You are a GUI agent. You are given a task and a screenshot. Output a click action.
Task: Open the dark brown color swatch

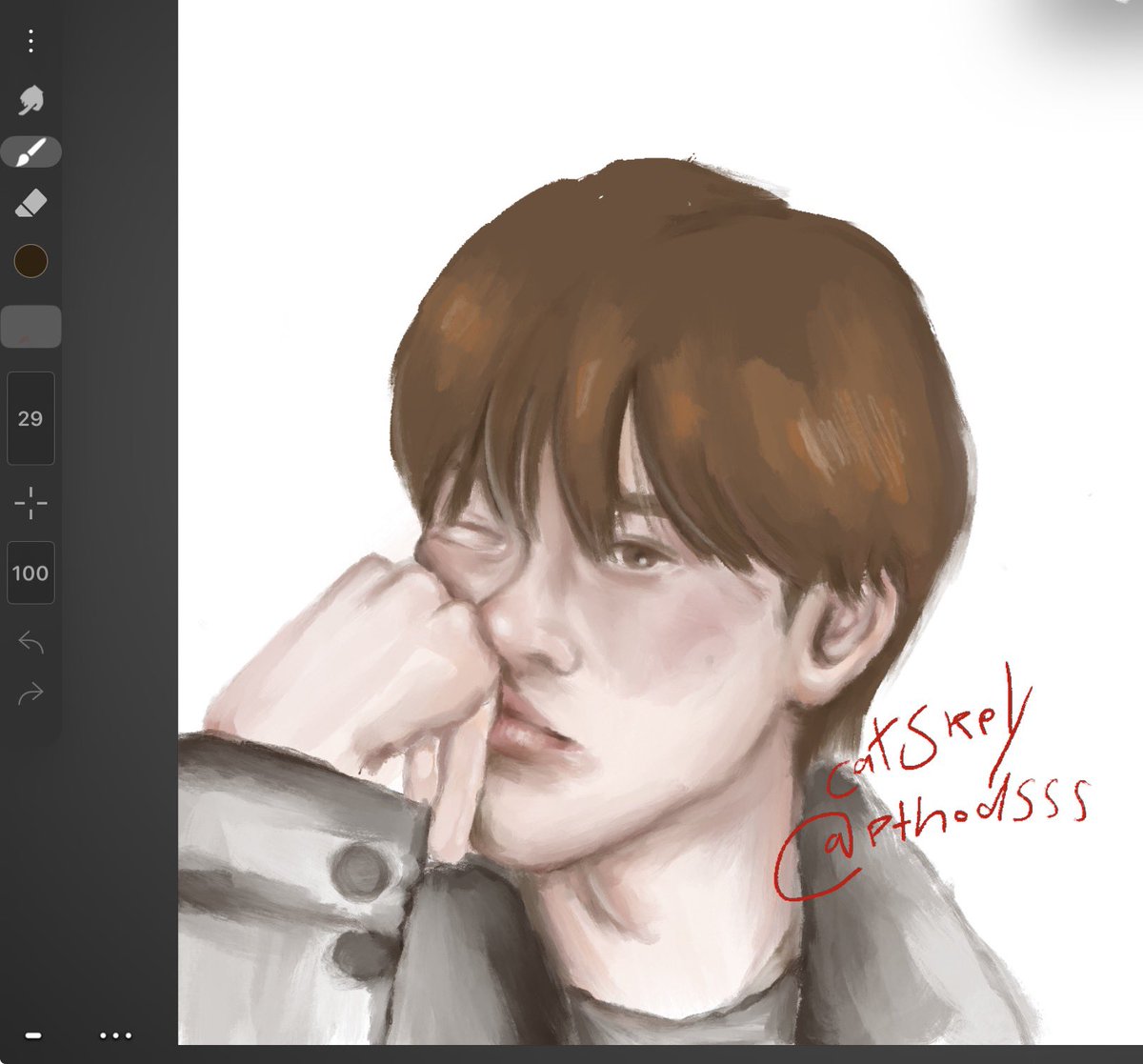(x=30, y=261)
